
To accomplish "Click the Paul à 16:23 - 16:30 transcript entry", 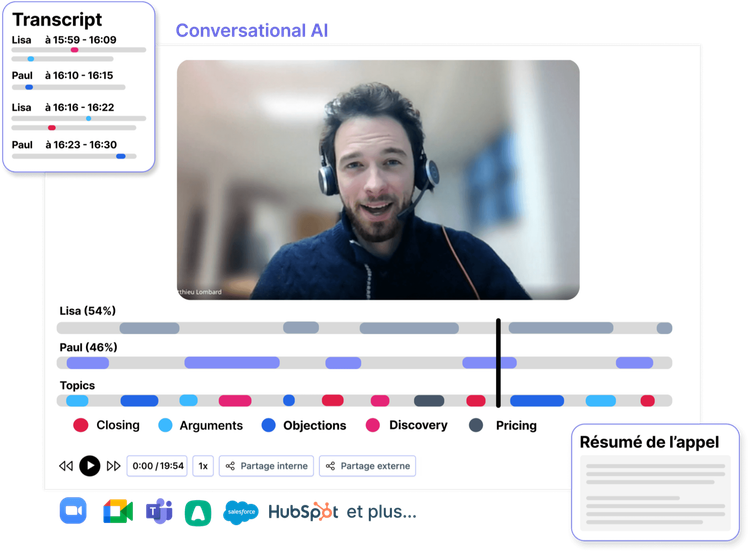I will pos(74,150).
